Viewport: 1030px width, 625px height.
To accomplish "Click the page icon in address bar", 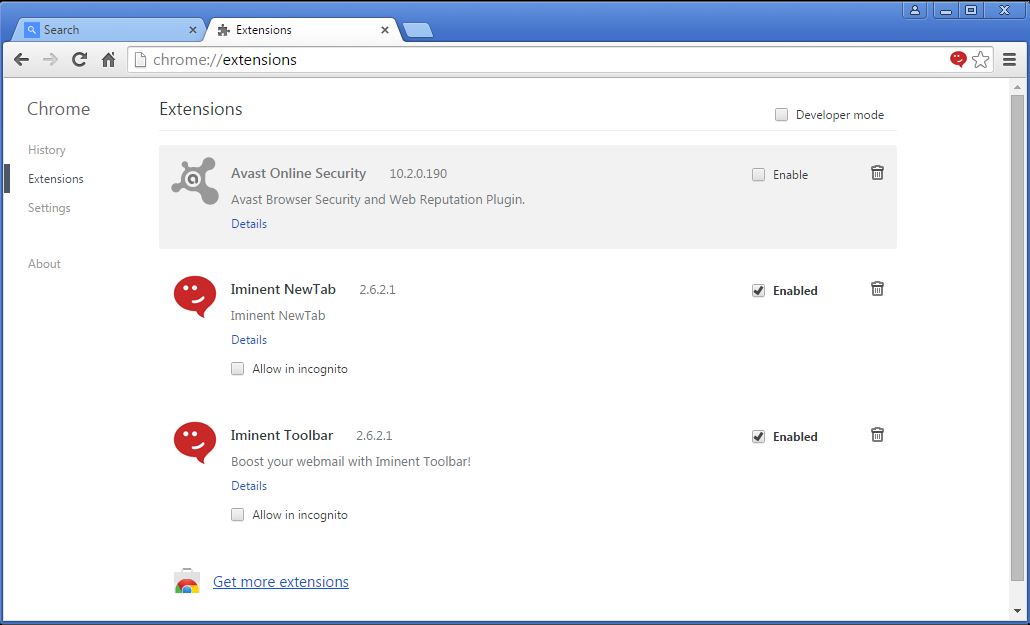I will pos(139,60).
